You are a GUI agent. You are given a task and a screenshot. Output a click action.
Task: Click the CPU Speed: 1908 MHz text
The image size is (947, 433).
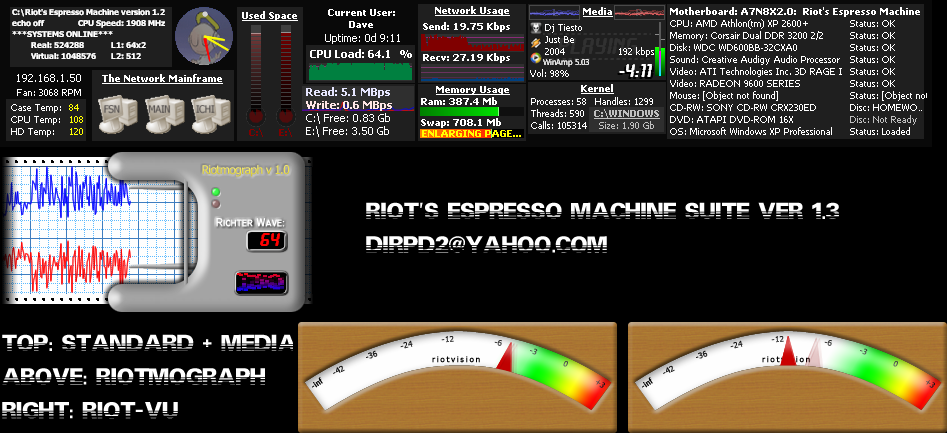[121, 23]
